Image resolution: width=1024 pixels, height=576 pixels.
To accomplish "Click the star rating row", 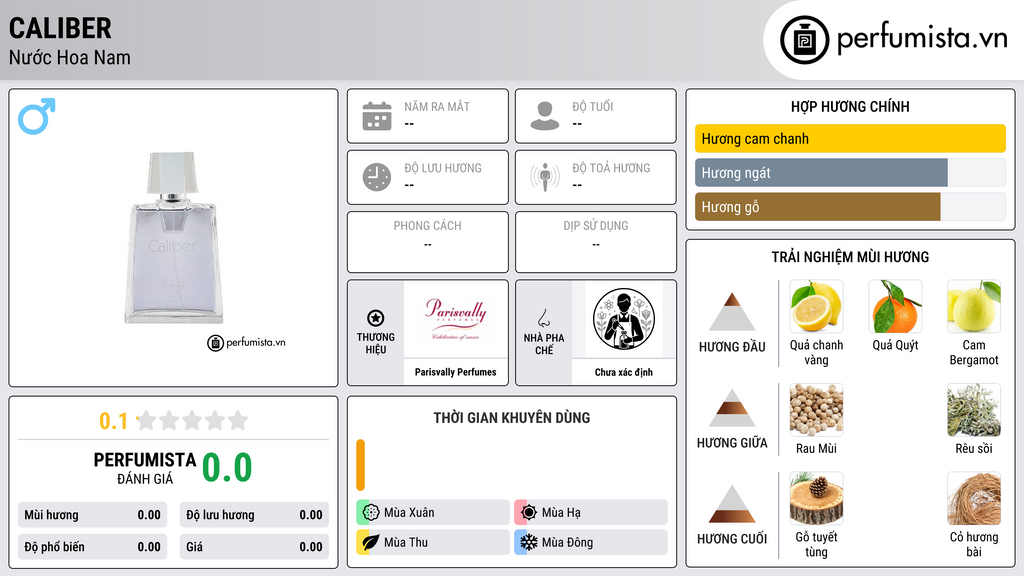I will pyautogui.click(x=192, y=420).
